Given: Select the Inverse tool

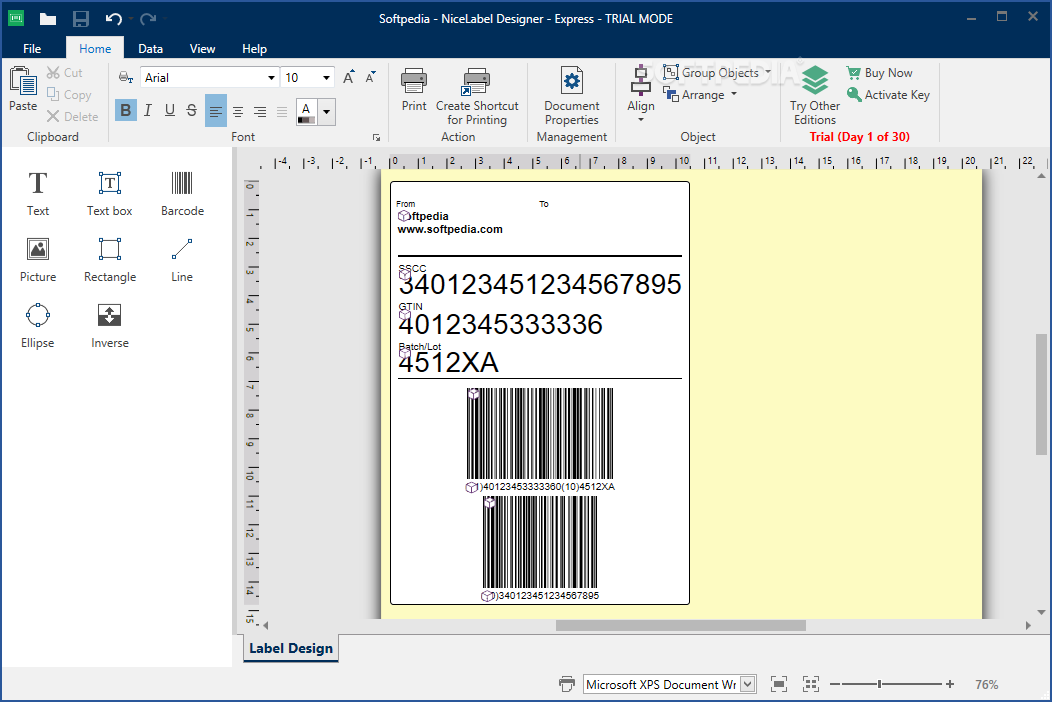Looking at the screenshot, I should click(109, 325).
